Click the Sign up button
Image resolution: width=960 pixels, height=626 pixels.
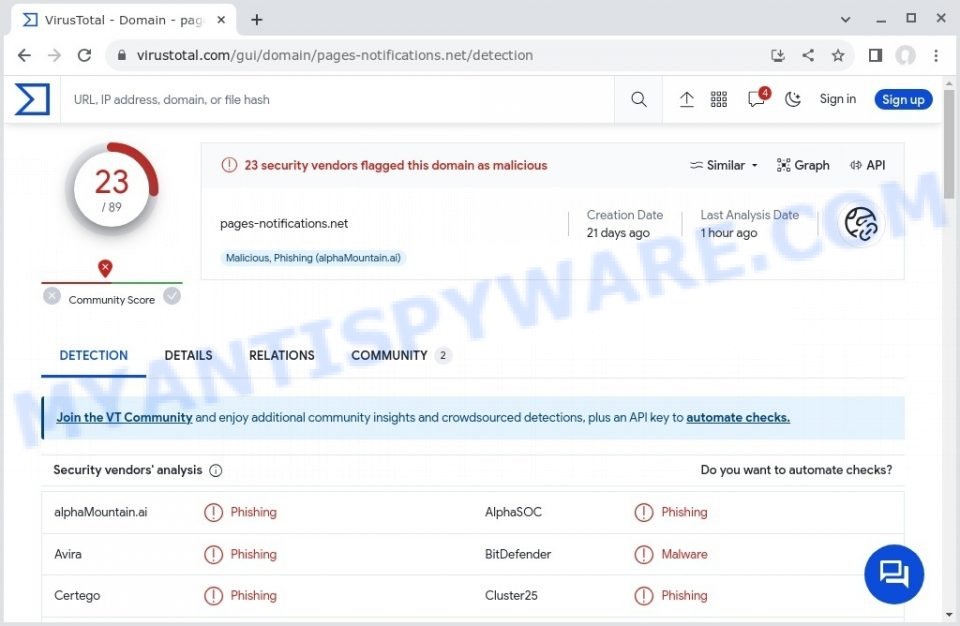click(x=903, y=99)
